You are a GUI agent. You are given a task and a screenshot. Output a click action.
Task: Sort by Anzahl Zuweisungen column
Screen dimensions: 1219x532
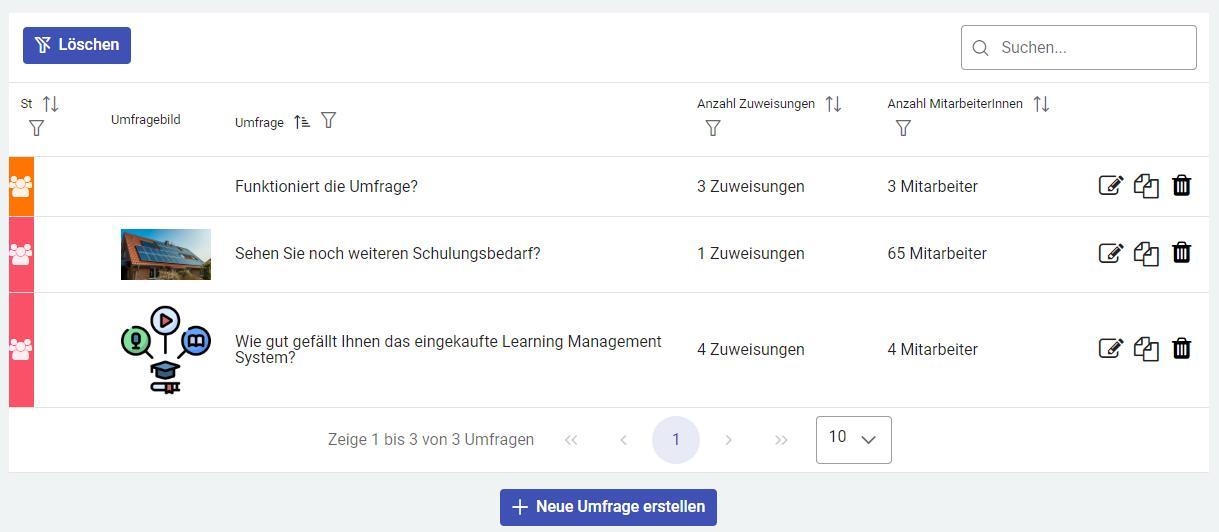pos(833,104)
